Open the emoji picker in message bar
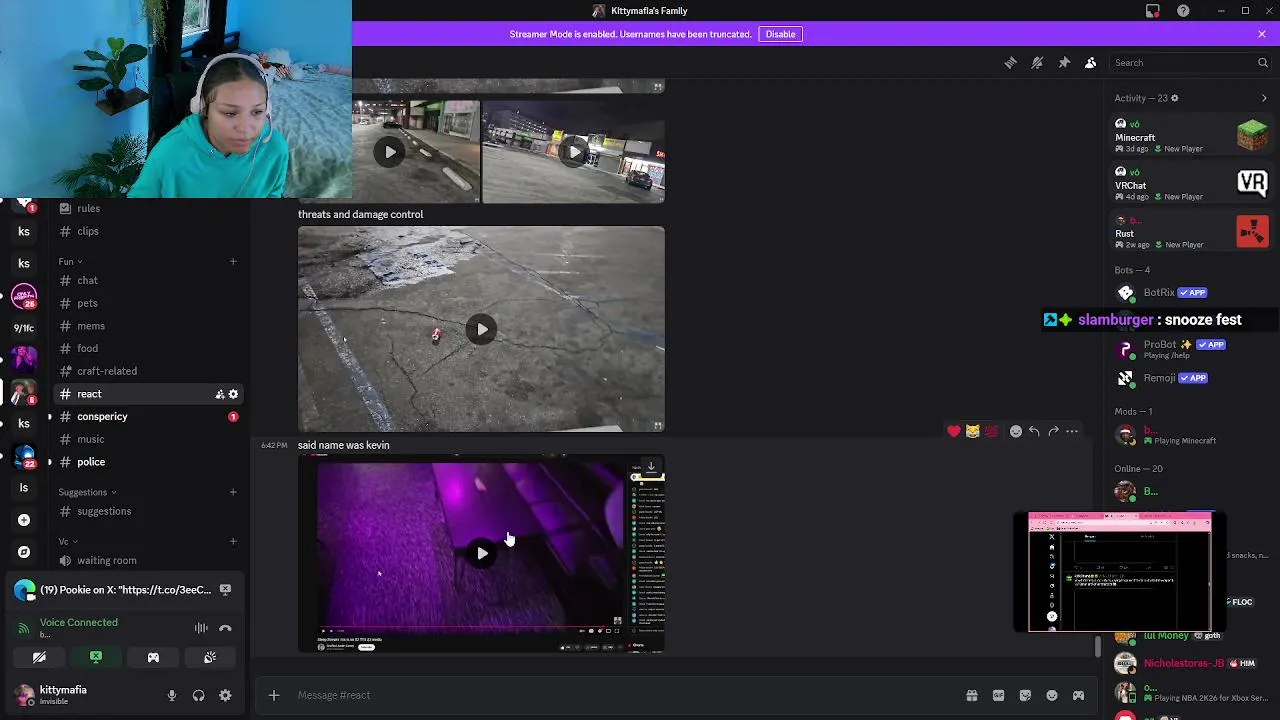 pos(1052,695)
